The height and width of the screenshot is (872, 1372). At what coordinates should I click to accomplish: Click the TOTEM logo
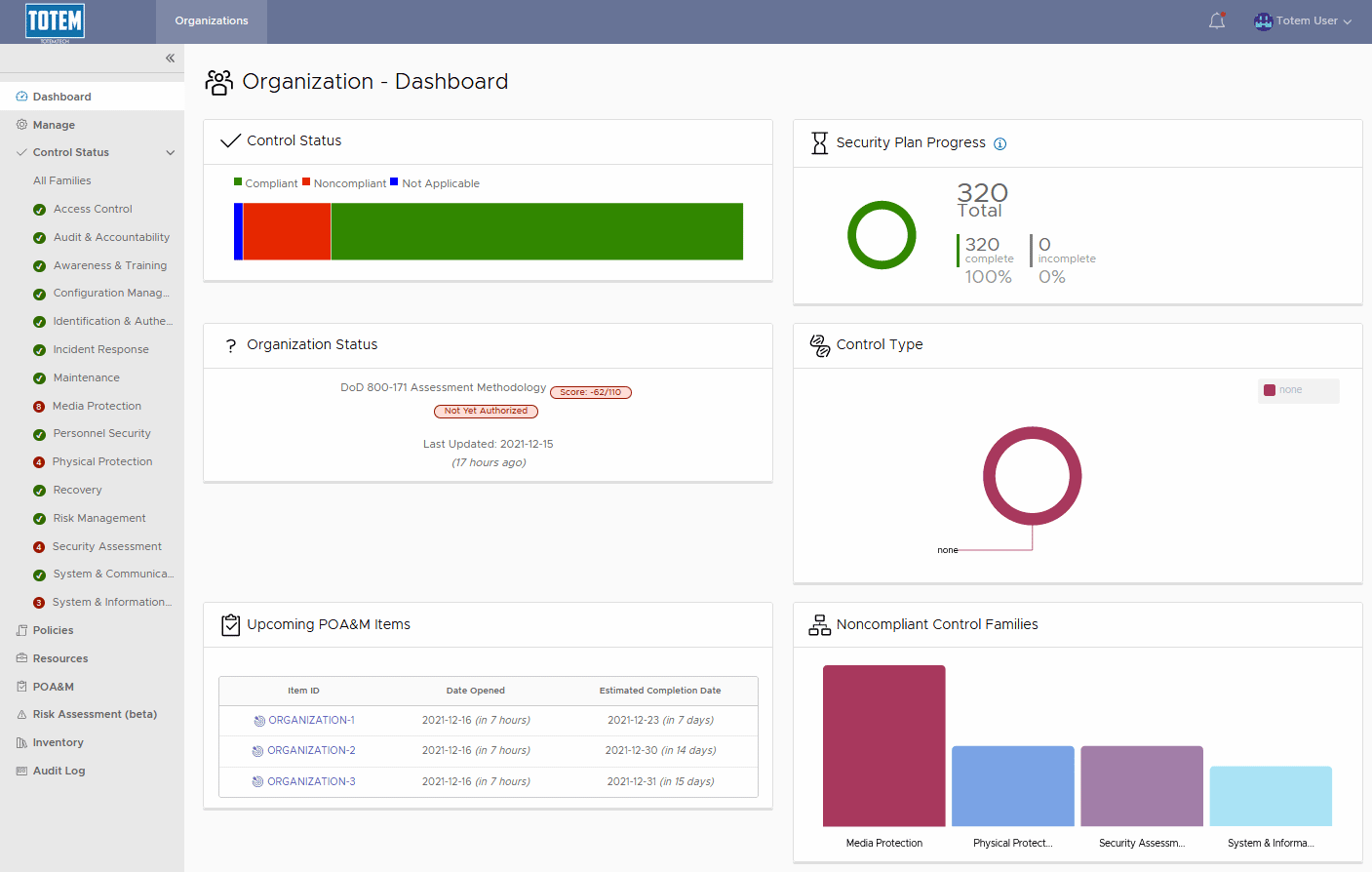pyautogui.click(x=56, y=21)
